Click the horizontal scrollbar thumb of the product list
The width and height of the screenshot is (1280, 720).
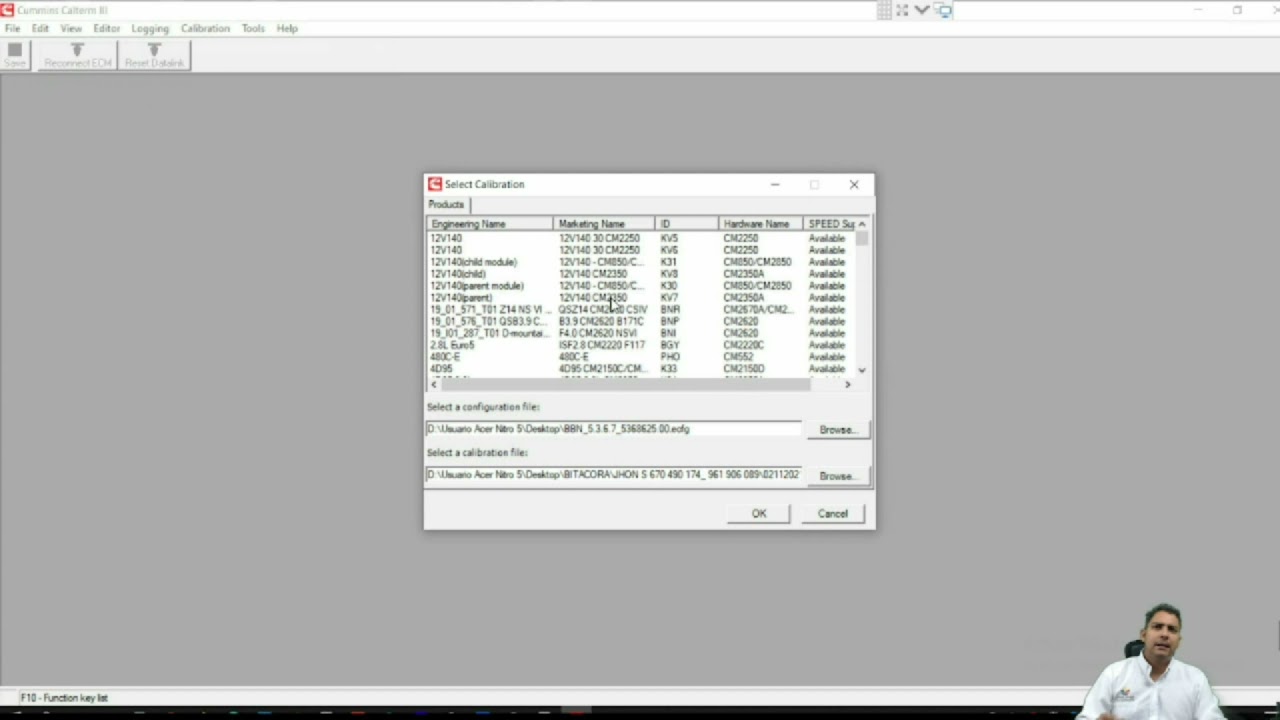point(625,384)
